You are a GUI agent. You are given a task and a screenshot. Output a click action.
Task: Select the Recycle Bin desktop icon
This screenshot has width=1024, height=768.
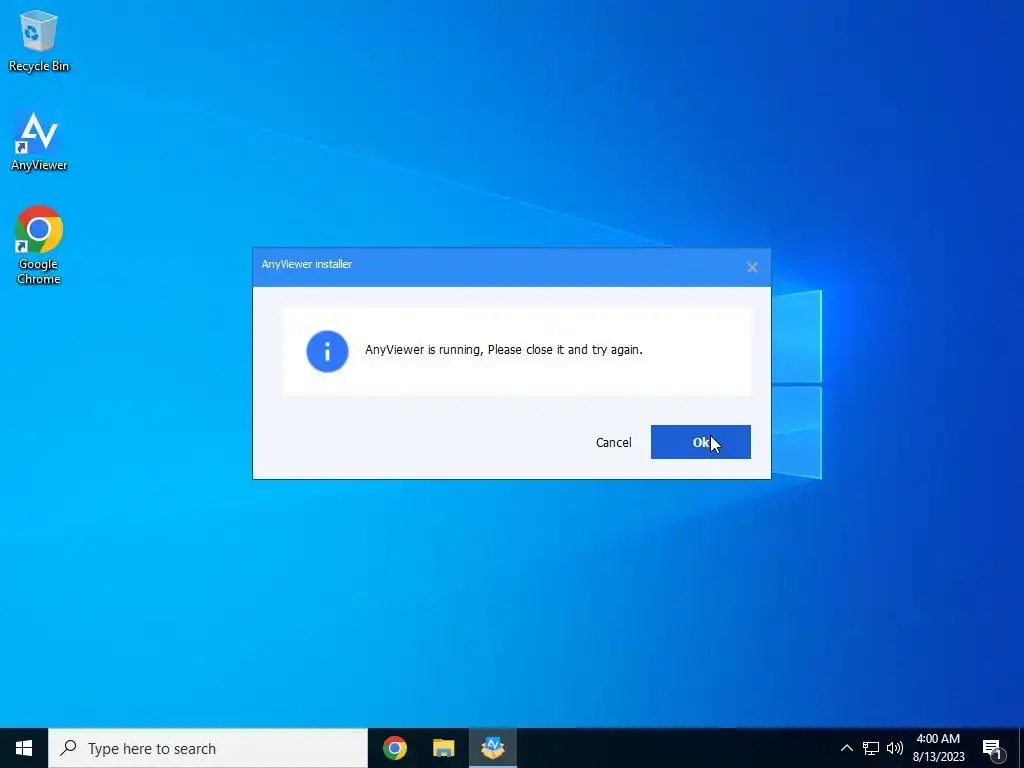coord(39,40)
